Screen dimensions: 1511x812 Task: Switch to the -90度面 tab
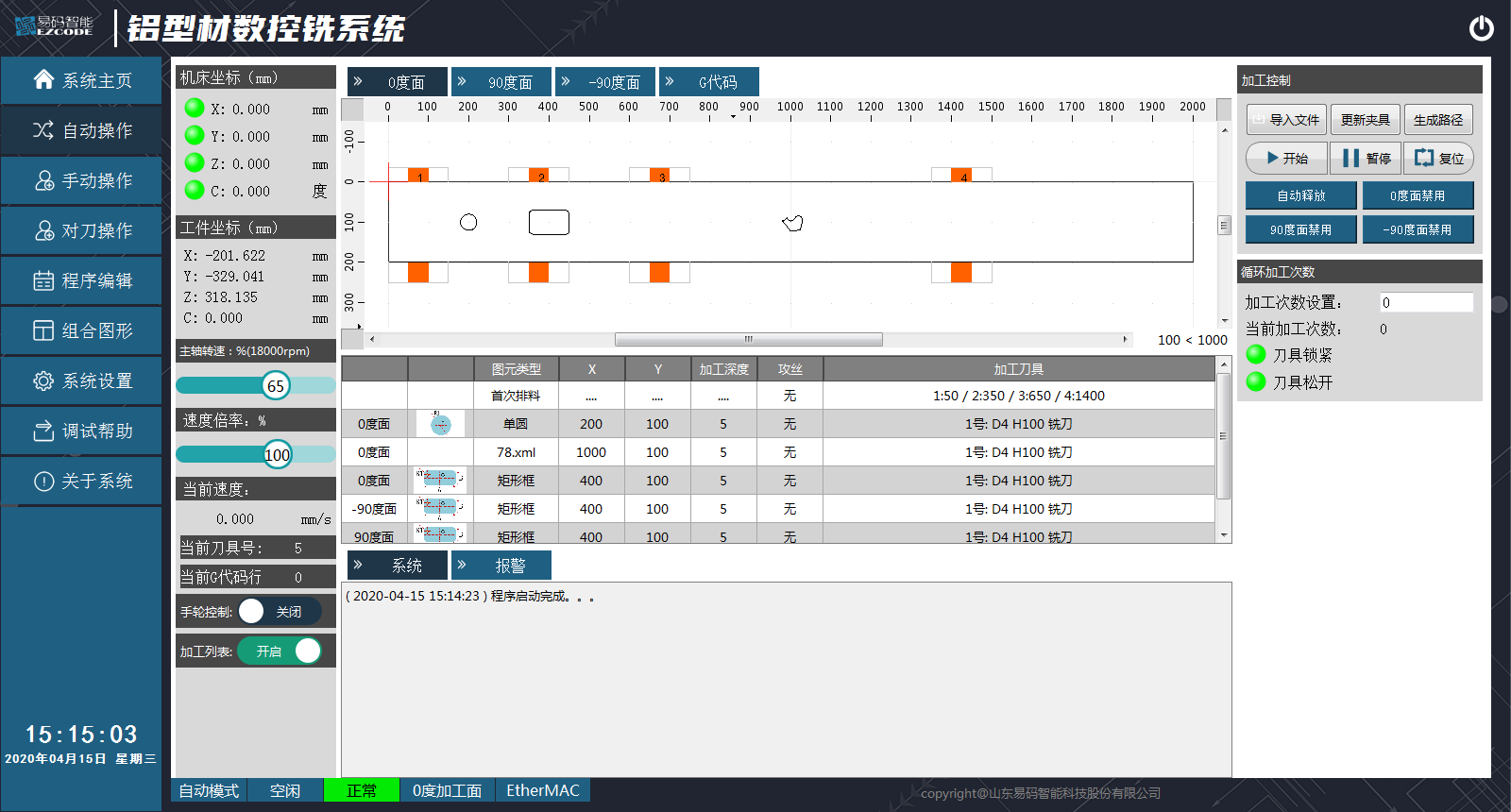(613, 82)
